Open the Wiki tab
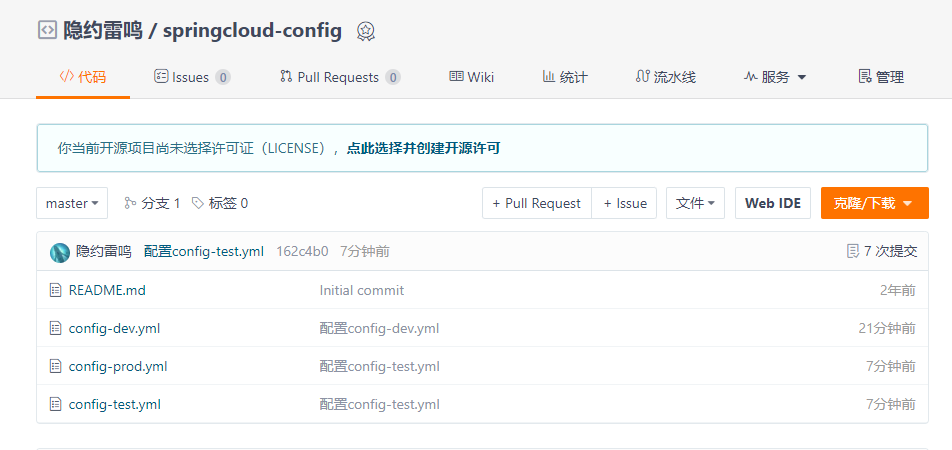Viewport: 952px width, 450px height. (472, 77)
